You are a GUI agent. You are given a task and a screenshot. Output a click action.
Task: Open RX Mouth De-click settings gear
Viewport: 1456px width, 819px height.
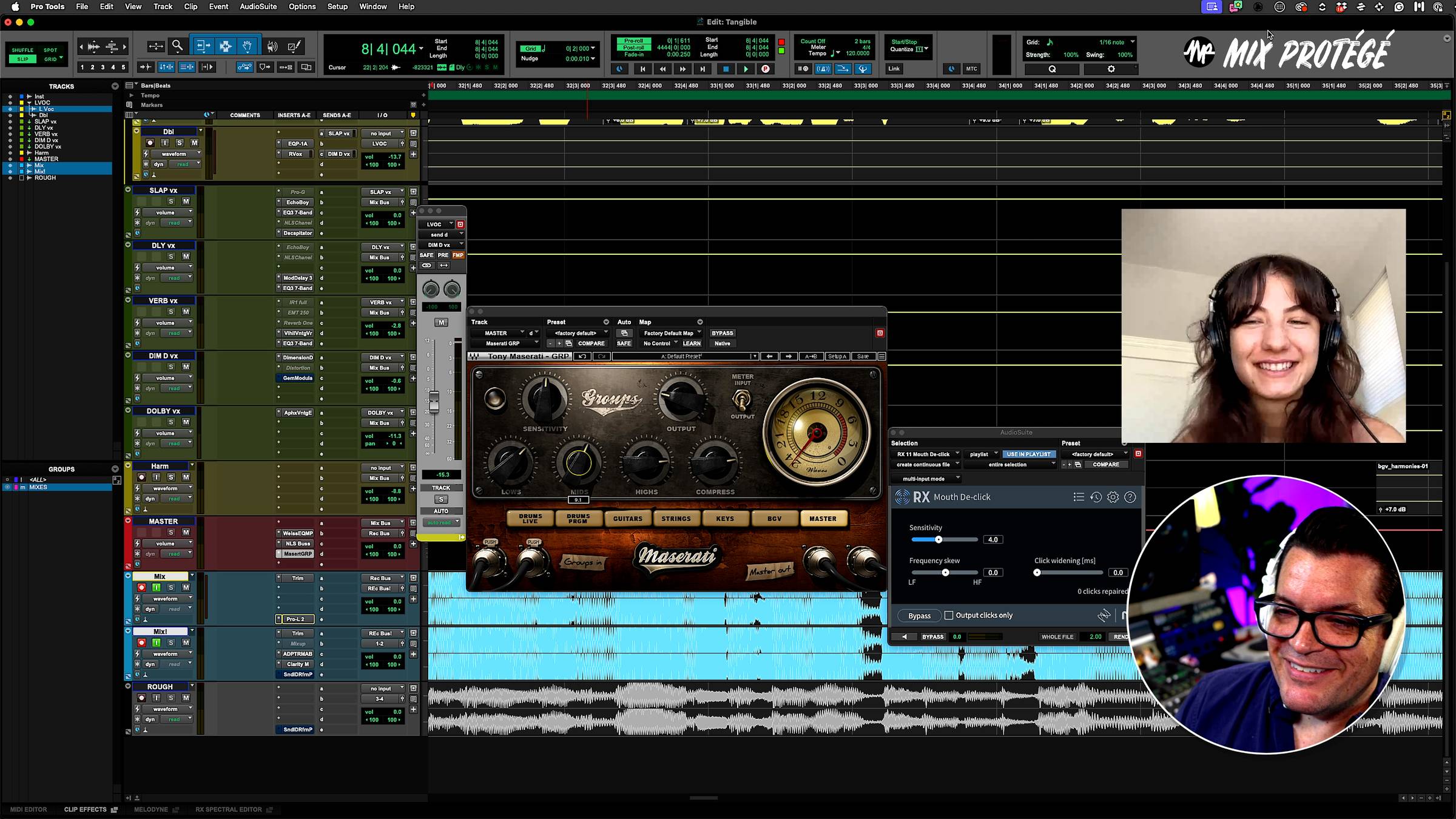(x=1113, y=497)
